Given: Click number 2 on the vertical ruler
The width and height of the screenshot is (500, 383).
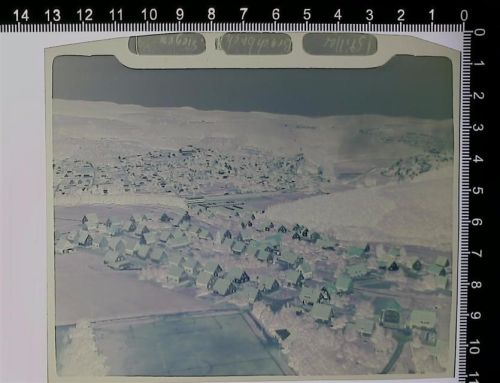Looking at the screenshot, I should (x=478, y=96).
